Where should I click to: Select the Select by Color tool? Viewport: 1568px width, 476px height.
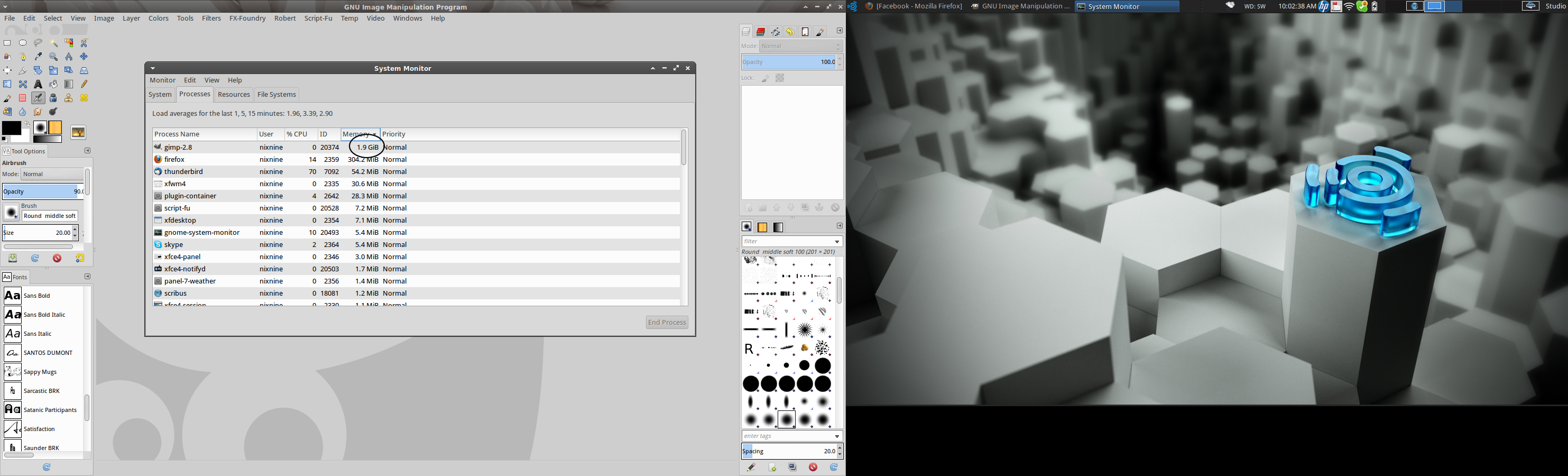pos(69,43)
